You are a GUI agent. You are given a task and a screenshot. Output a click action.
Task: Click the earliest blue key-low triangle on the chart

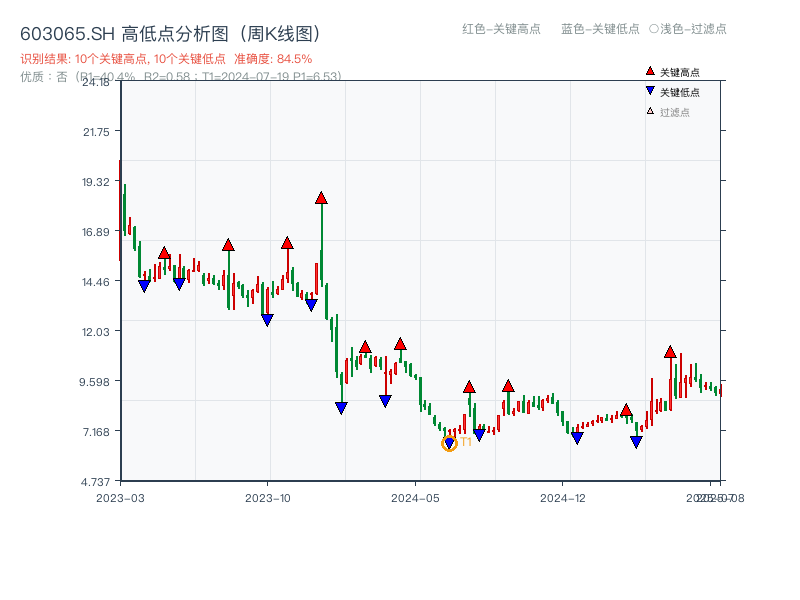(144, 286)
